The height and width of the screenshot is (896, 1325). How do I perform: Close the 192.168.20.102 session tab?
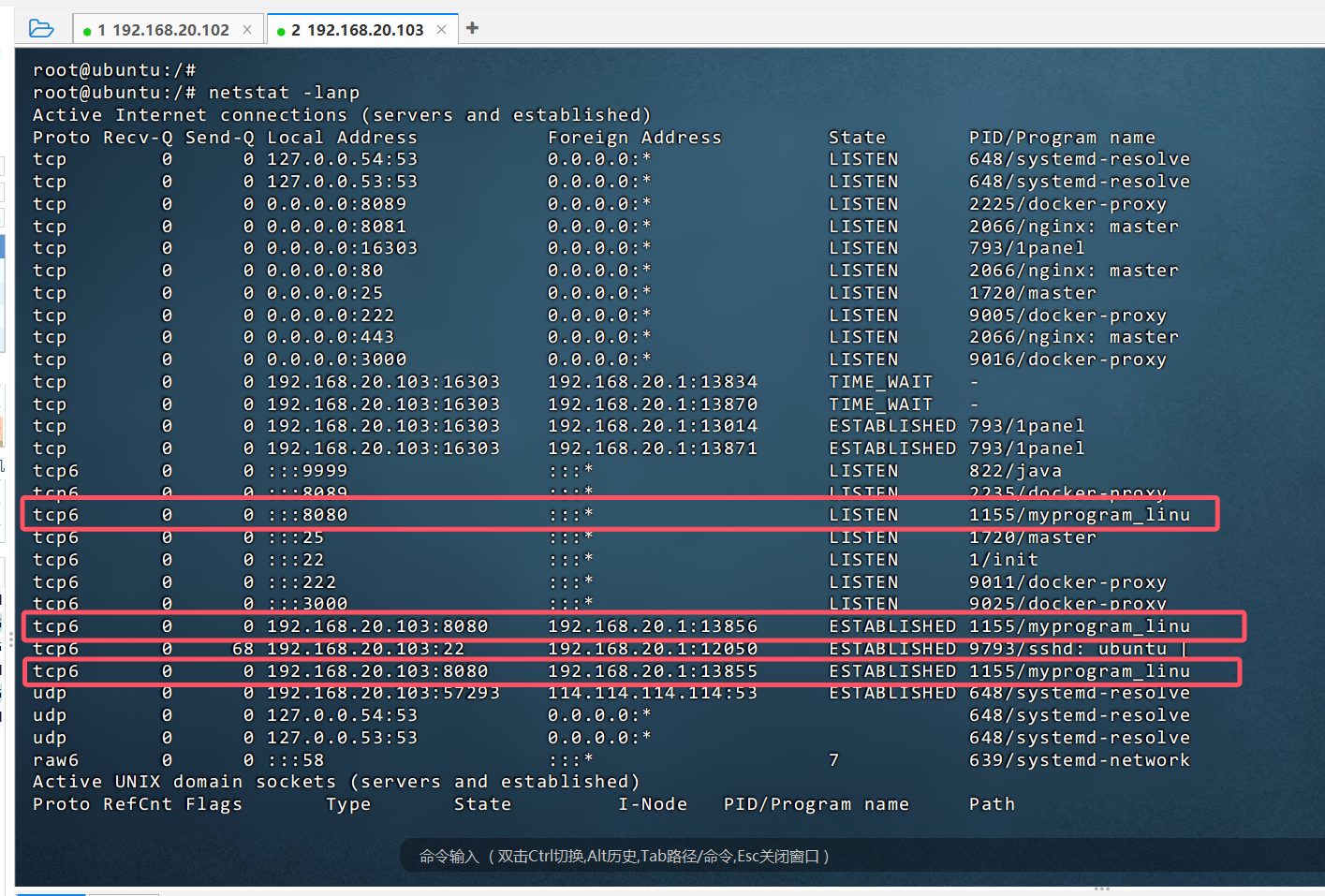[247, 30]
